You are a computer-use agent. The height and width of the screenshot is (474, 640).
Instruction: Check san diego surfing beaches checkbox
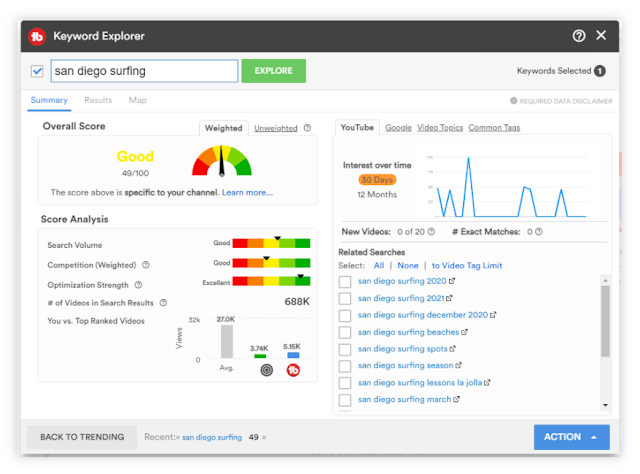click(345, 332)
